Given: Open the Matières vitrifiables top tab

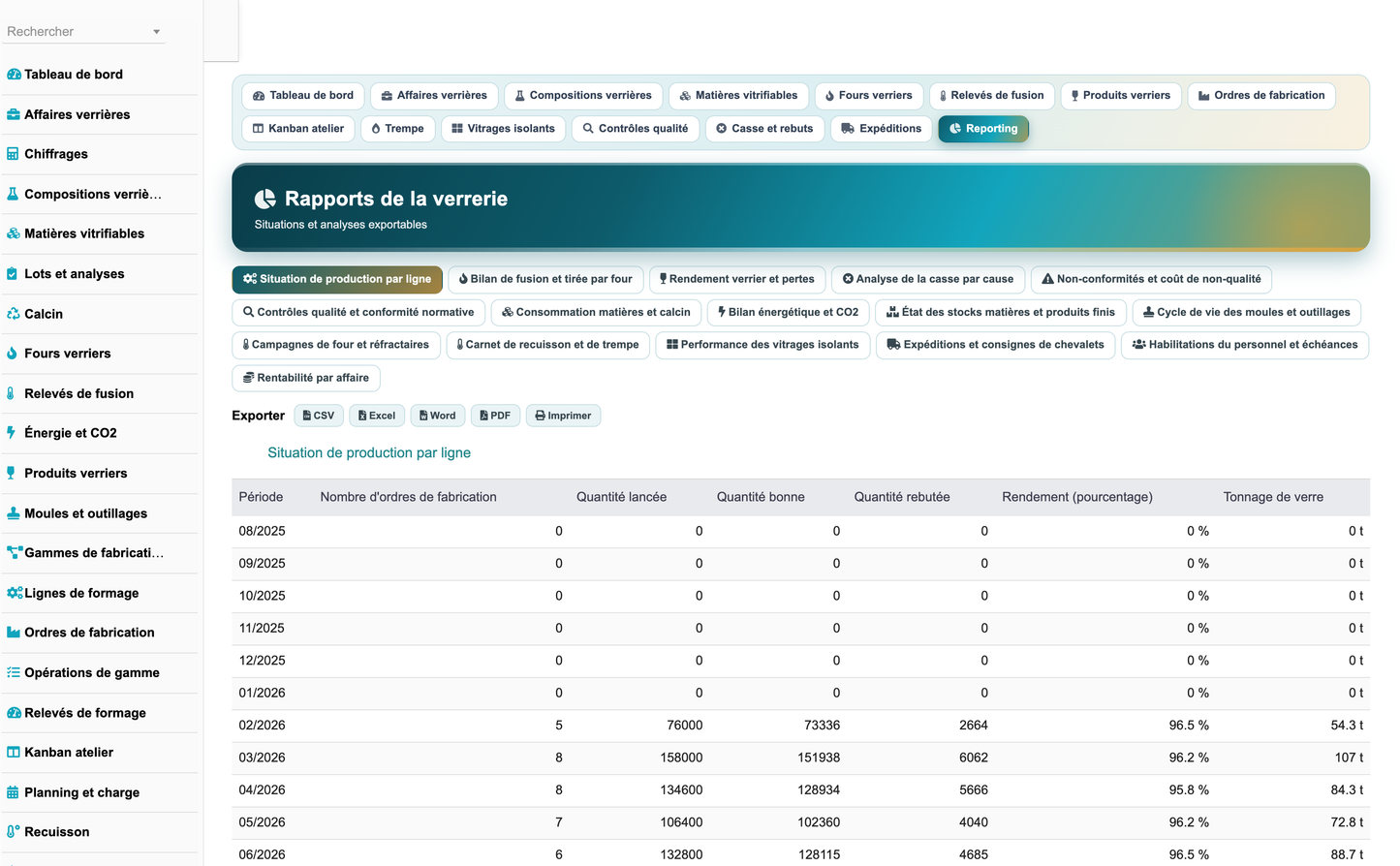Looking at the screenshot, I should tap(739, 96).
